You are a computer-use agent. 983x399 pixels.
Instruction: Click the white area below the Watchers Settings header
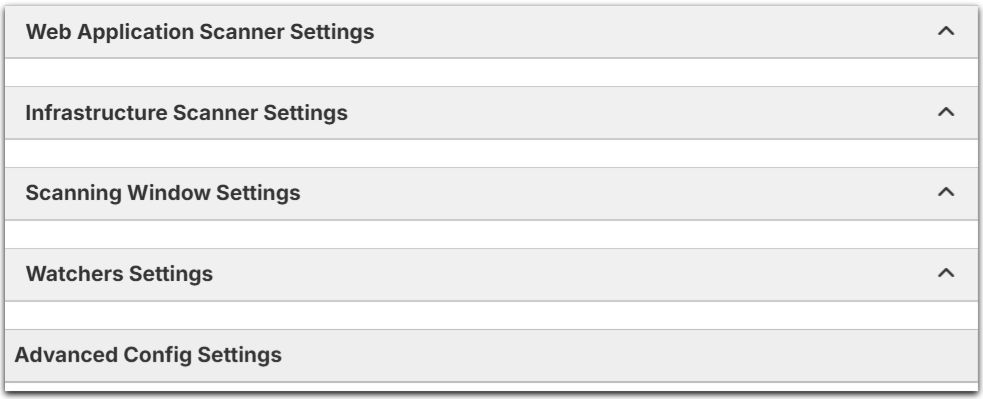[x=491, y=315]
